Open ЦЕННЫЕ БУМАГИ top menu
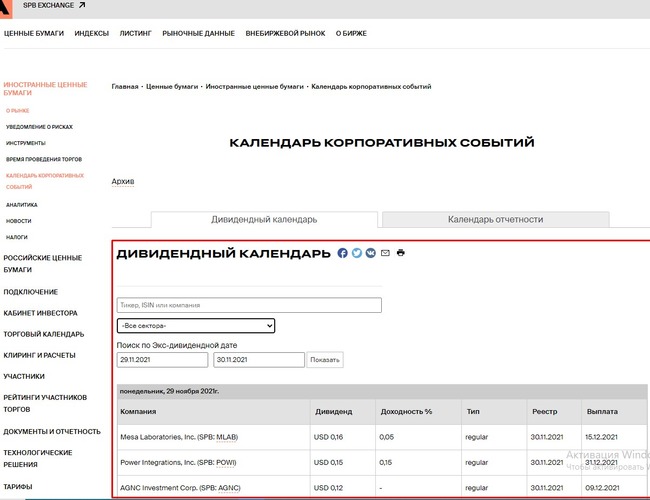The image size is (650, 500). point(34,34)
